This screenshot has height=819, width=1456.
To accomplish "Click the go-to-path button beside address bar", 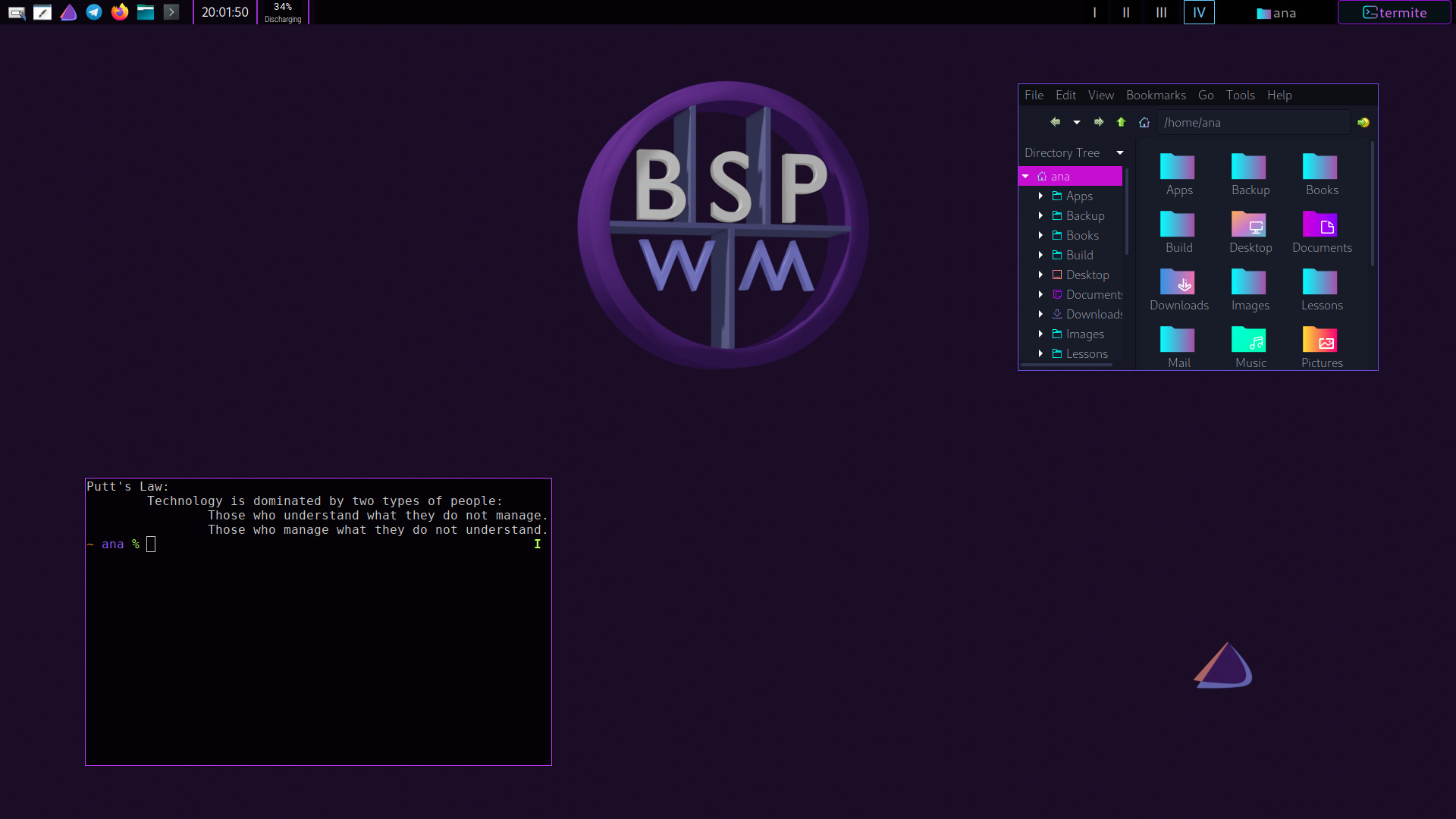I will click(1363, 122).
